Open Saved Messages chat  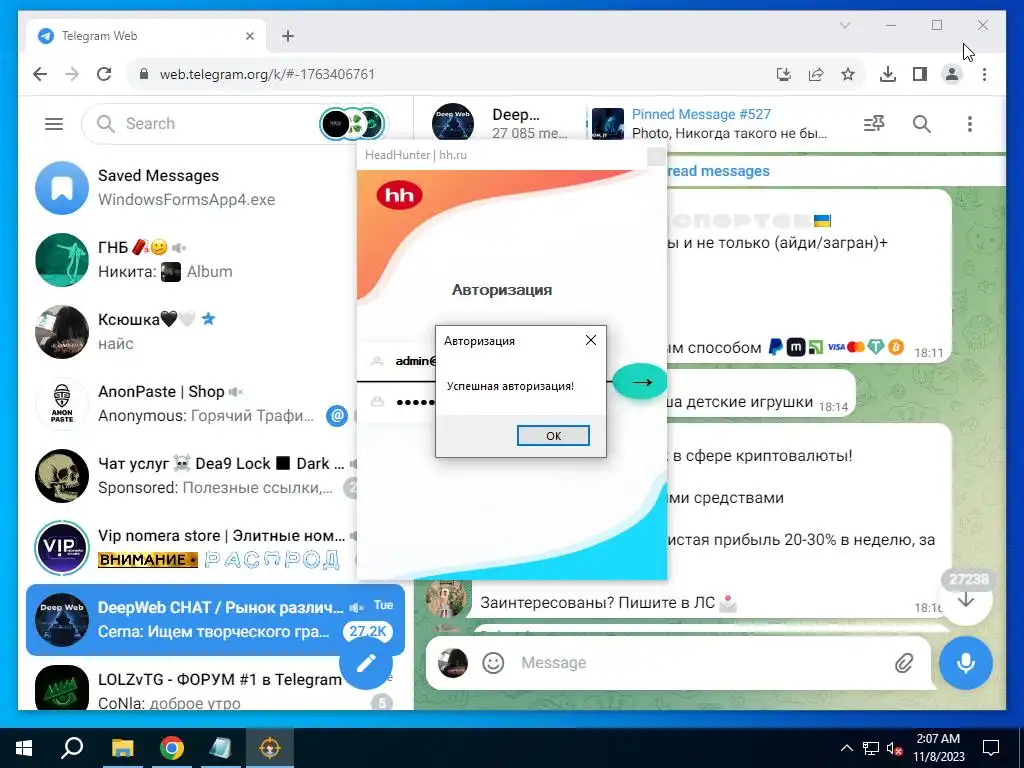(x=191, y=188)
